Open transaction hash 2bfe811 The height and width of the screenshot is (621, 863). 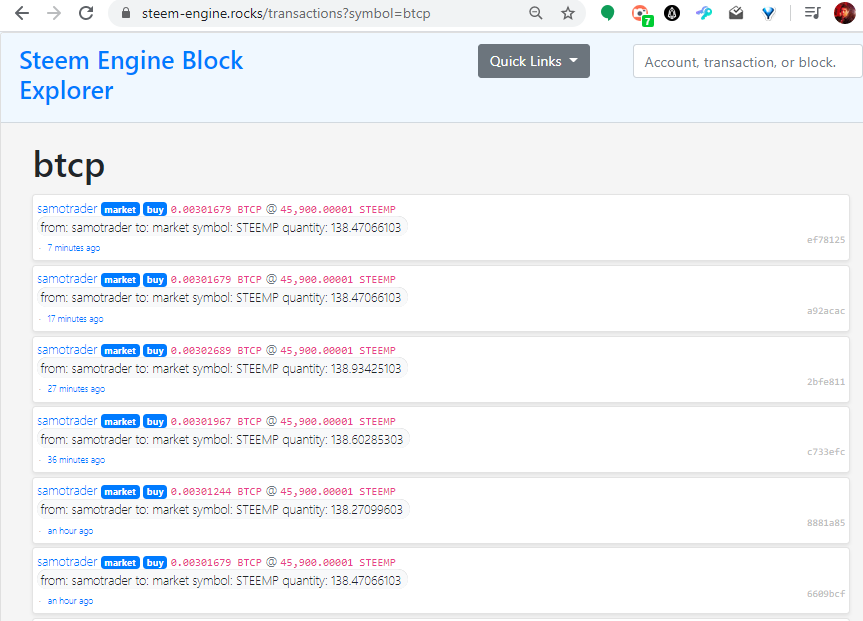[826, 382]
